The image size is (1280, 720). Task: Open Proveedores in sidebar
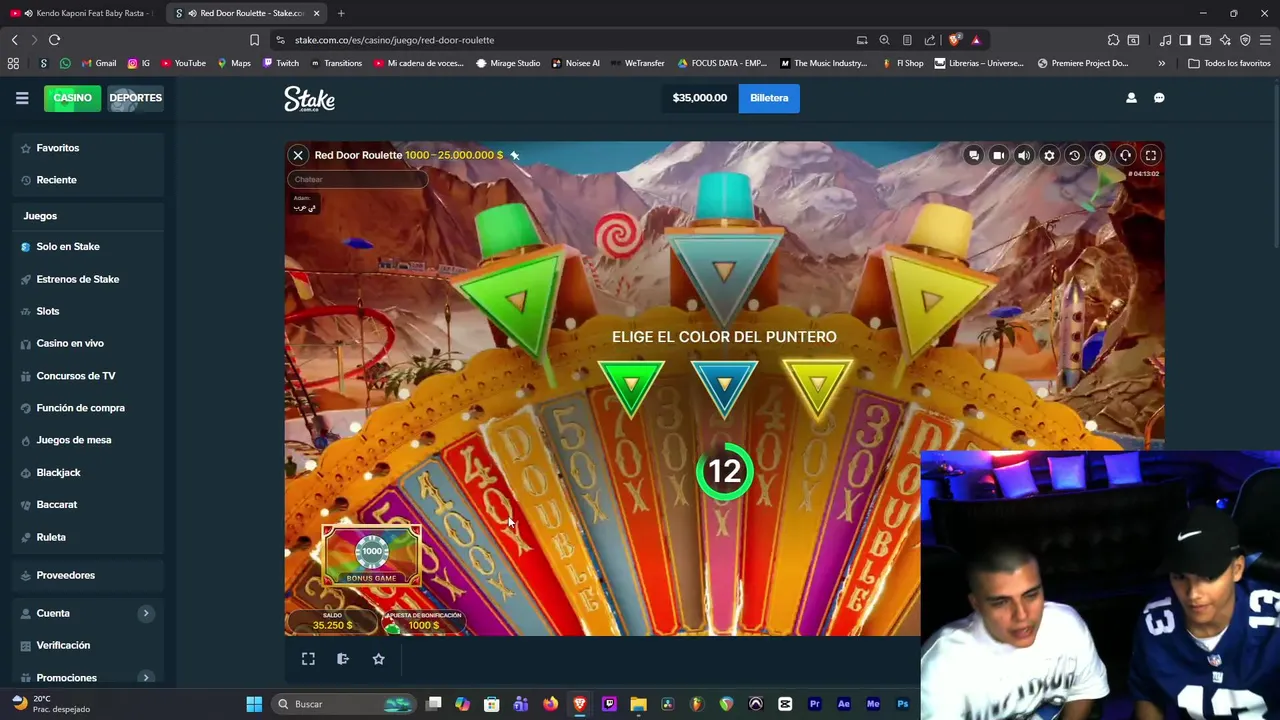click(88, 575)
